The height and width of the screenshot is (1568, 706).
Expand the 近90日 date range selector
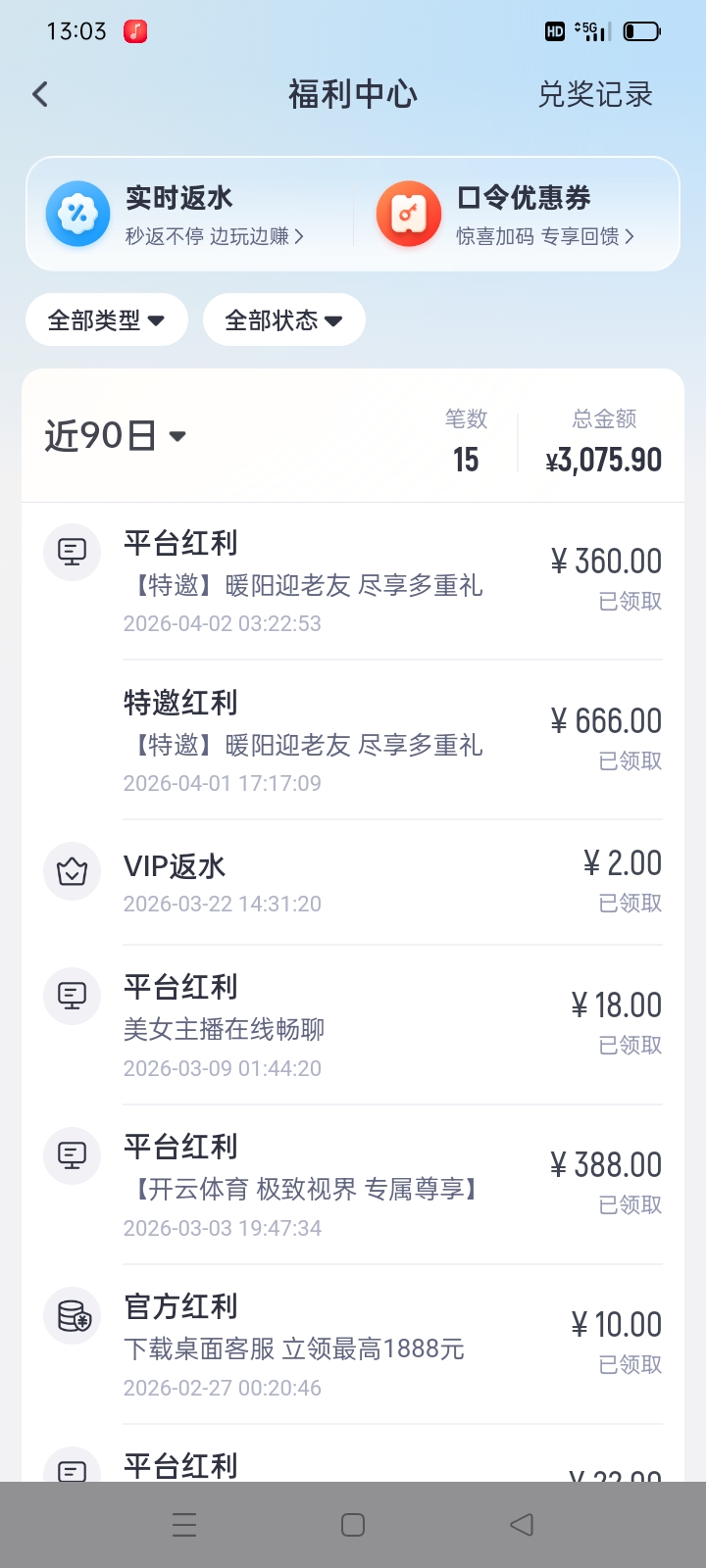116,436
